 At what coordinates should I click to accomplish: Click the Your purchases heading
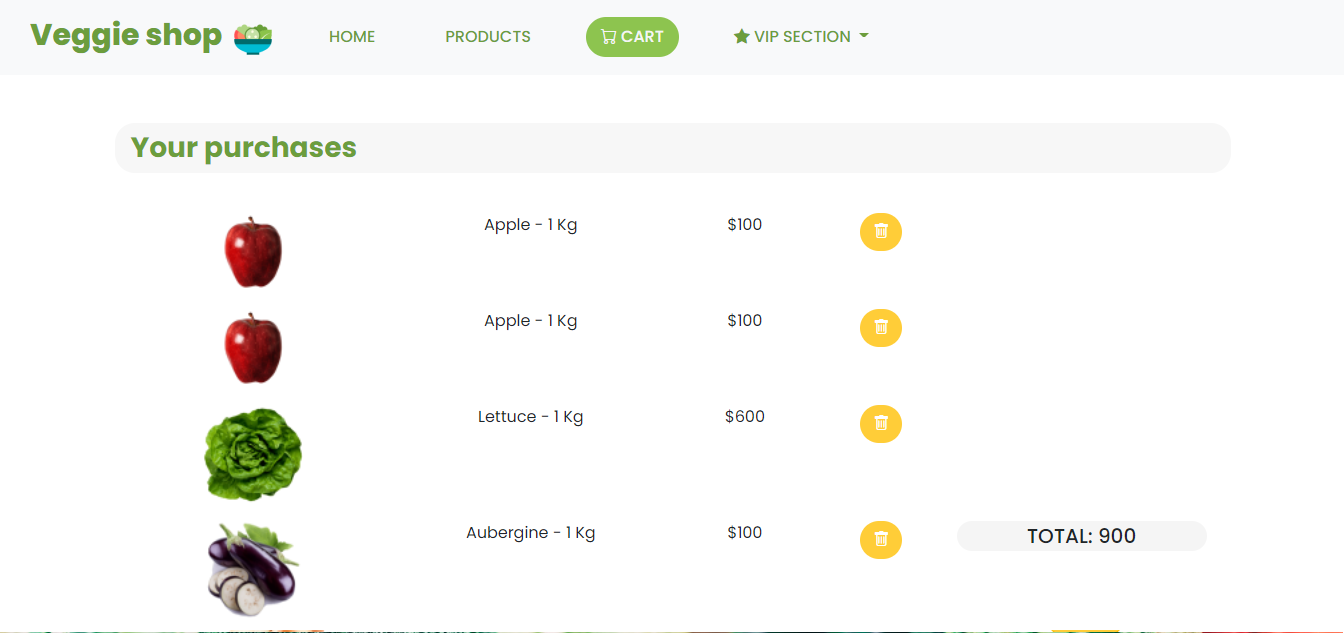[244, 147]
